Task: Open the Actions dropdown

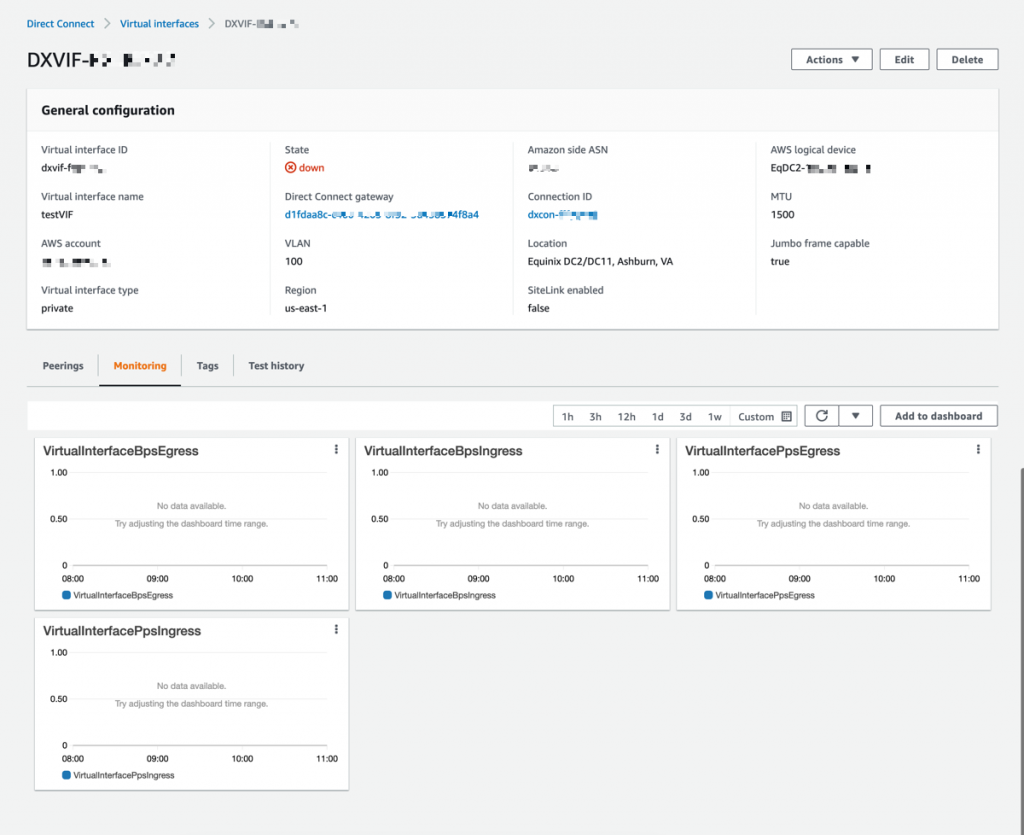Action: coord(831,59)
